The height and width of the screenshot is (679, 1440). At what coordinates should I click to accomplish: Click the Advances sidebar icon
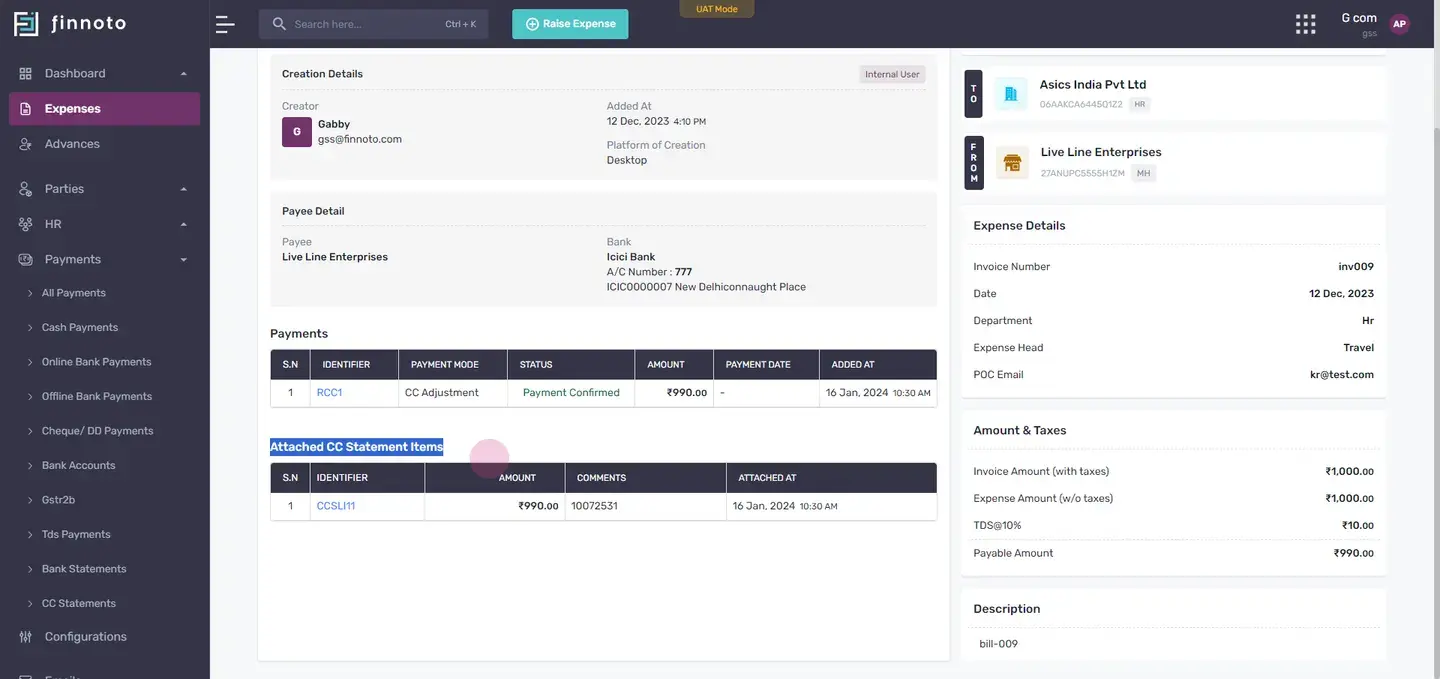tap(26, 144)
